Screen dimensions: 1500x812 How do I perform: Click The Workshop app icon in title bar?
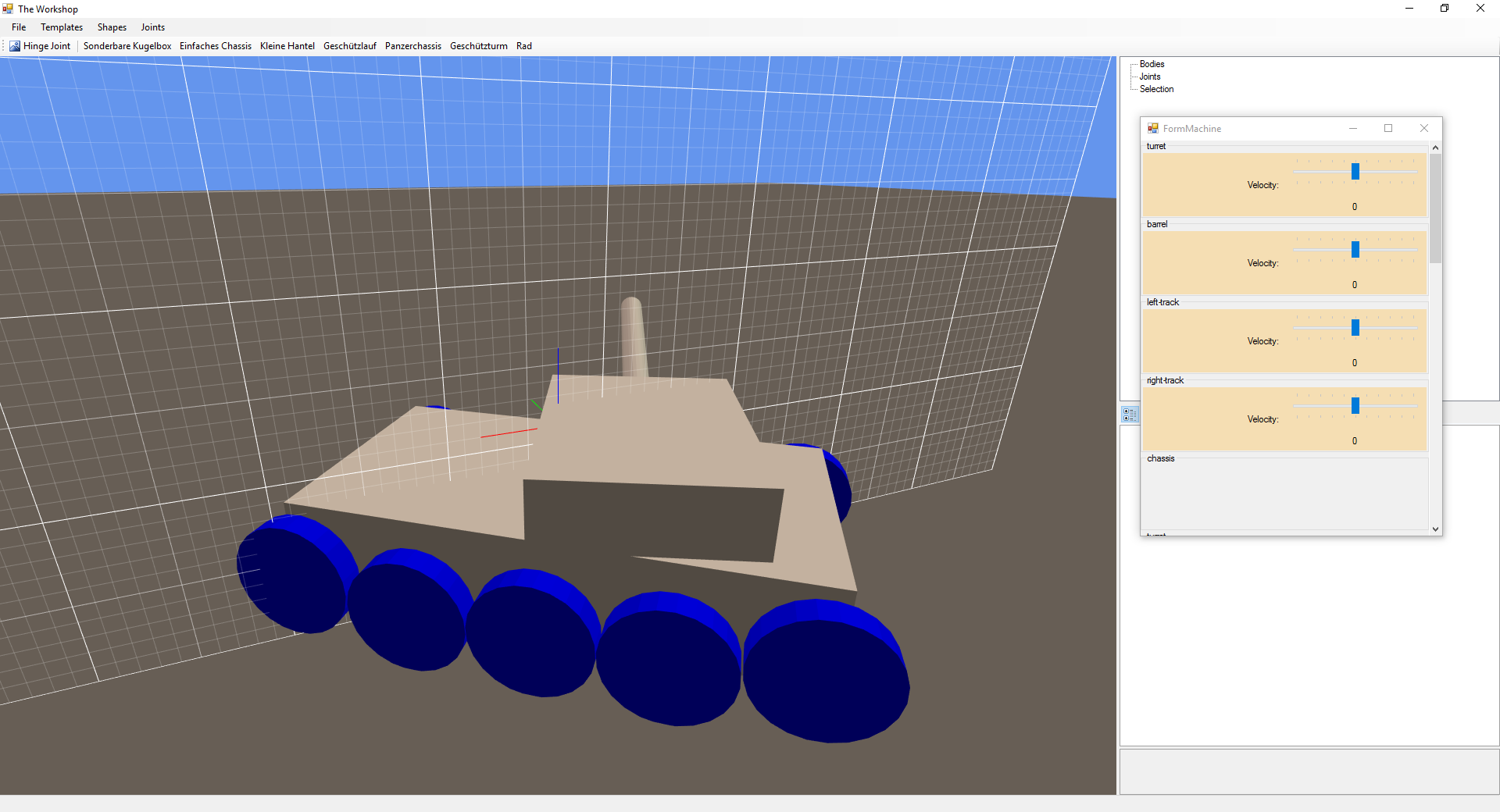[8, 9]
